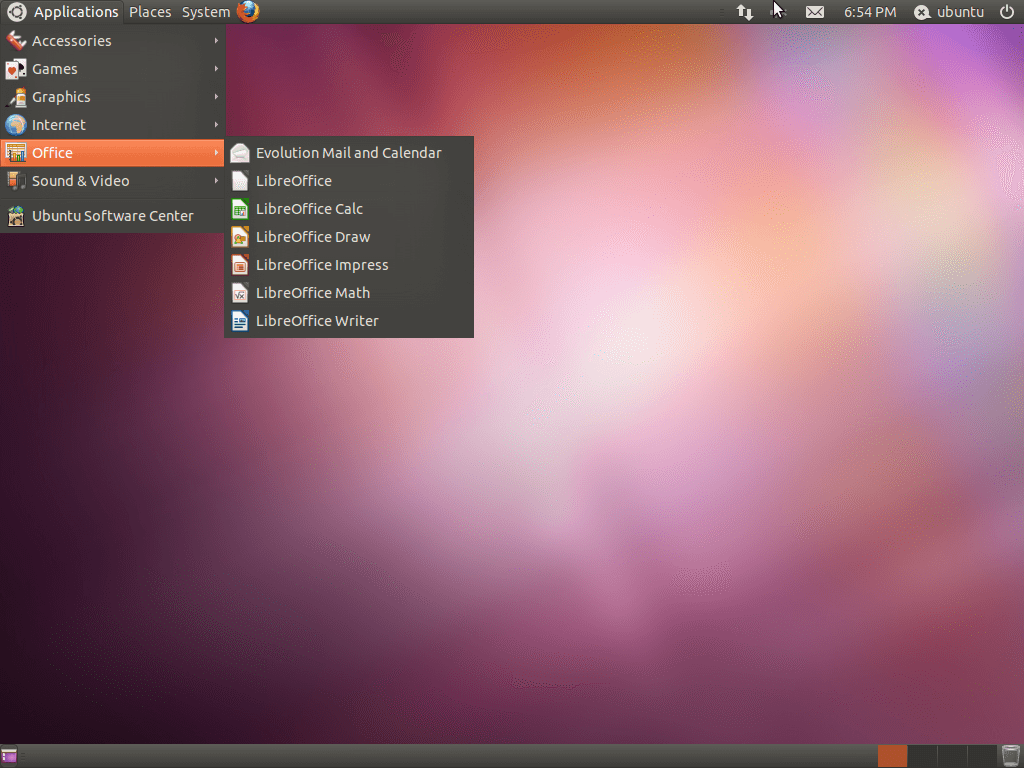Viewport: 1024px width, 768px height.
Task: Launch LibreOffice Calc
Action: coord(349,209)
